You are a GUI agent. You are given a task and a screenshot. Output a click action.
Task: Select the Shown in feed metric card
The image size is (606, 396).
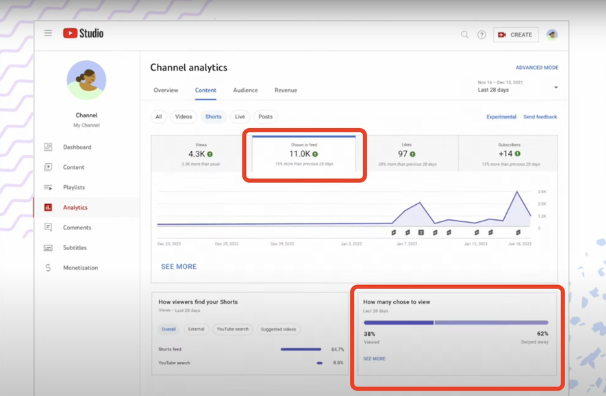coord(304,154)
